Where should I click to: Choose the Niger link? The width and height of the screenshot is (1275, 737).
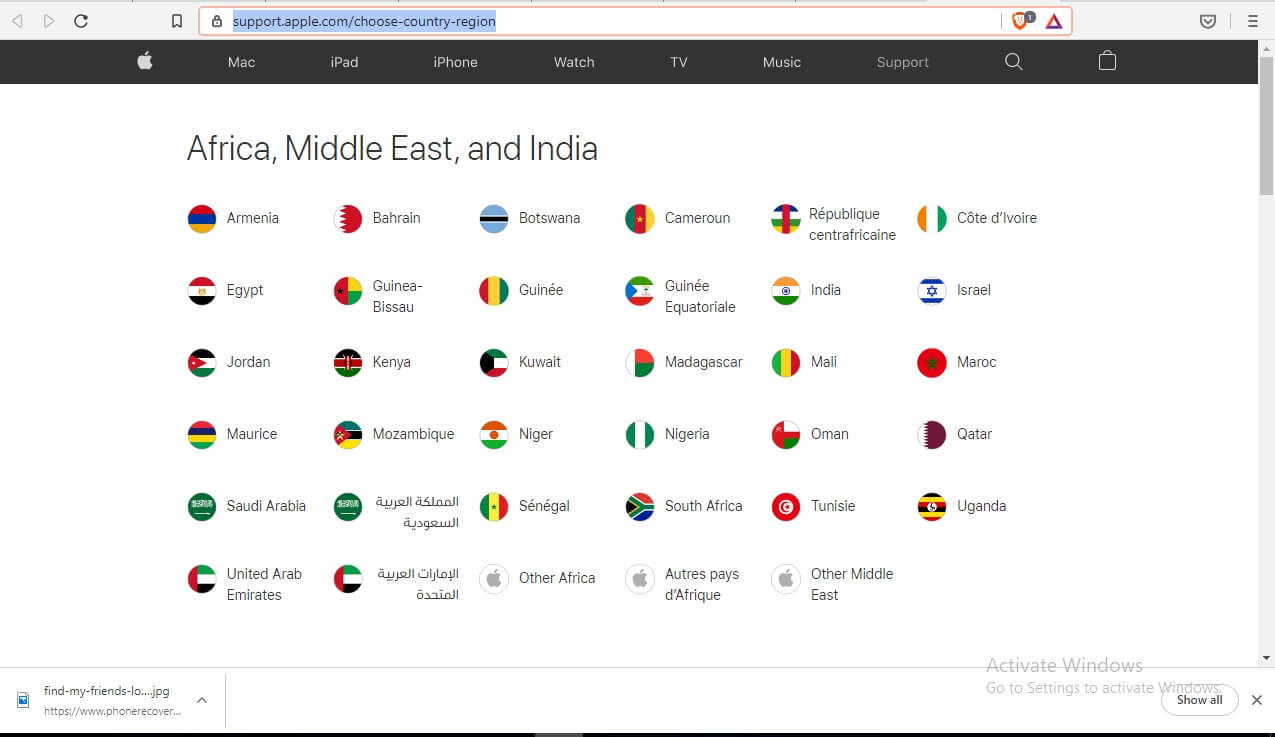click(536, 434)
